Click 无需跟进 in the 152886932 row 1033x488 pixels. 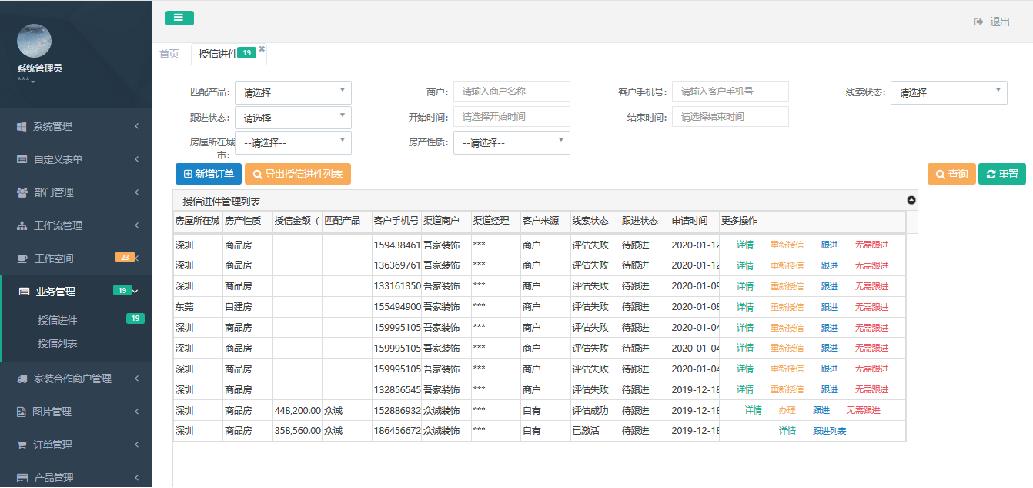click(x=863, y=410)
